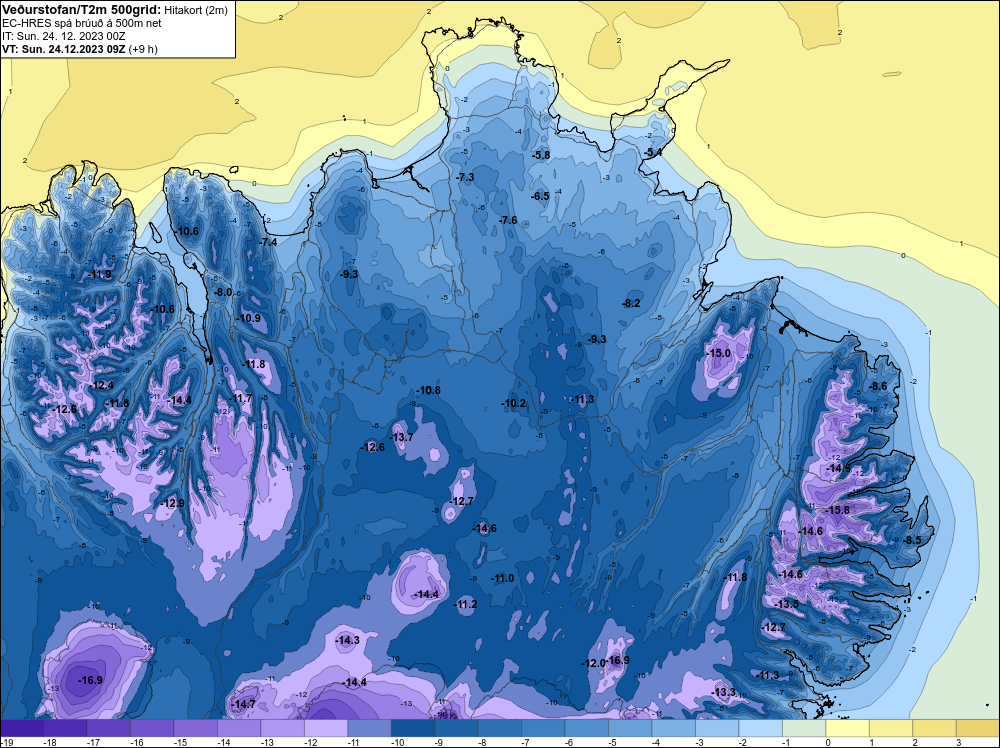This screenshot has width=1000, height=748.
Task: Click the -7.6 temperature value
Action: click(x=508, y=220)
